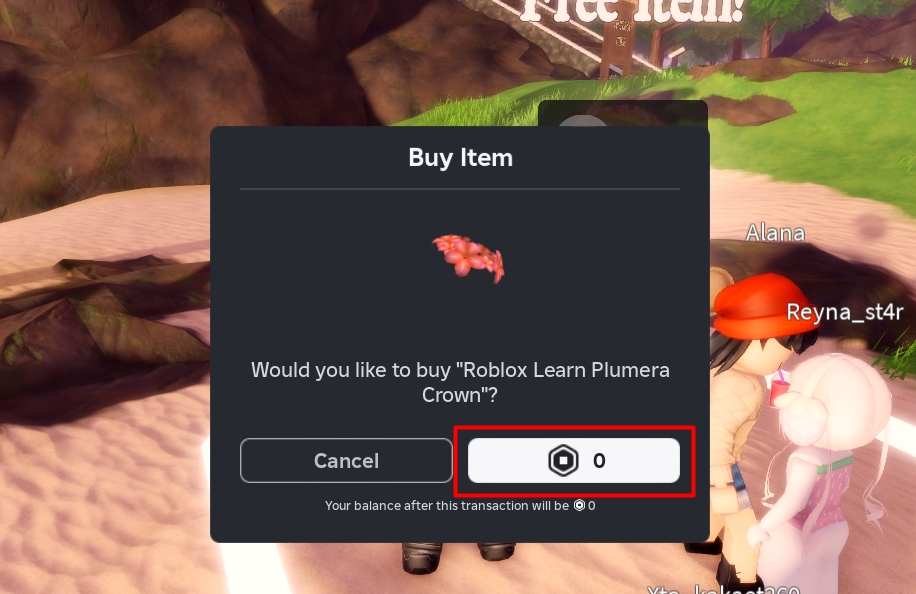Click the small Robux icon beside balance

coord(579,505)
